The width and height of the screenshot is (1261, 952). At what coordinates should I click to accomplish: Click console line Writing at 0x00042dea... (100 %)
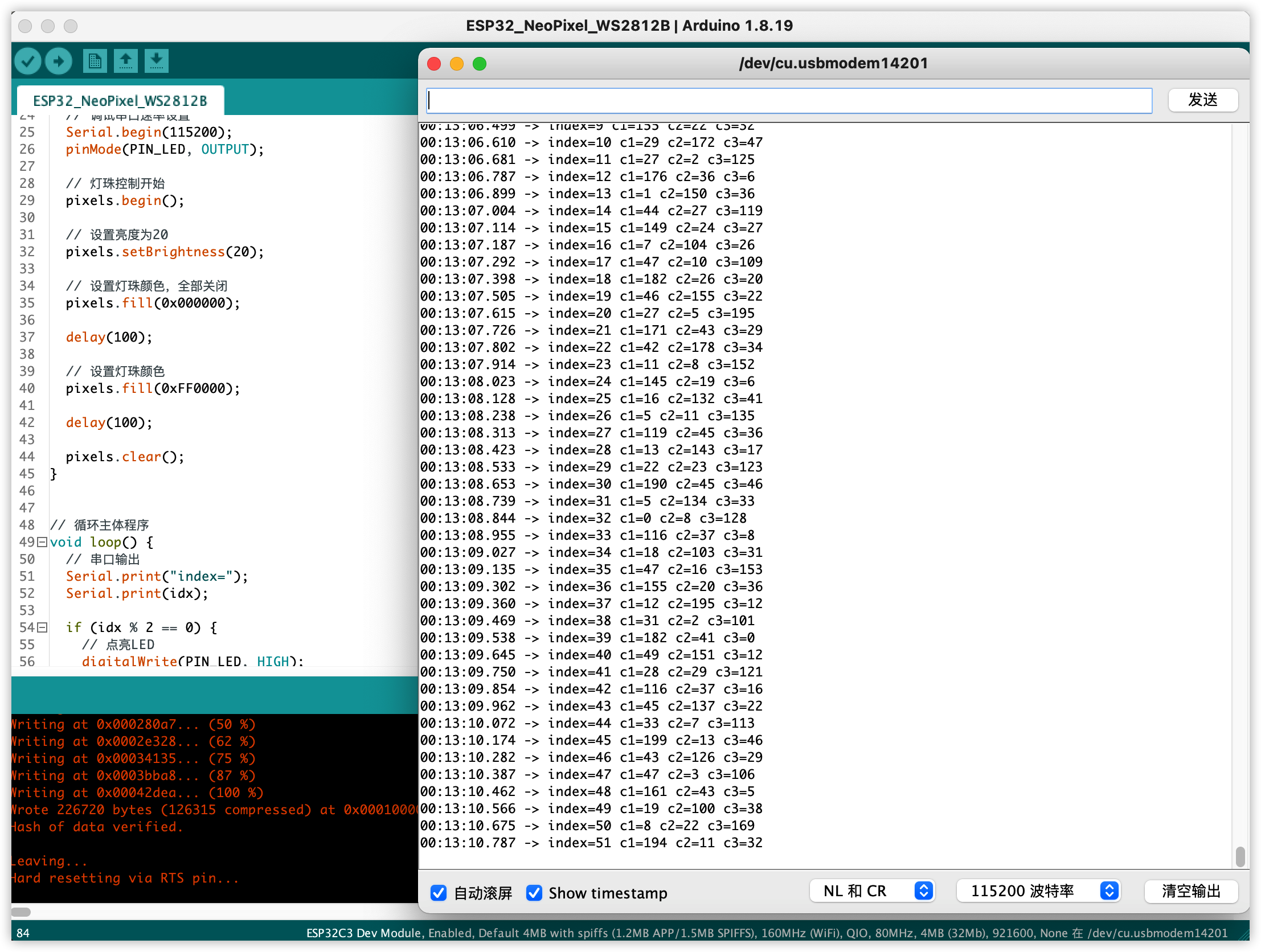pos(137,793)
